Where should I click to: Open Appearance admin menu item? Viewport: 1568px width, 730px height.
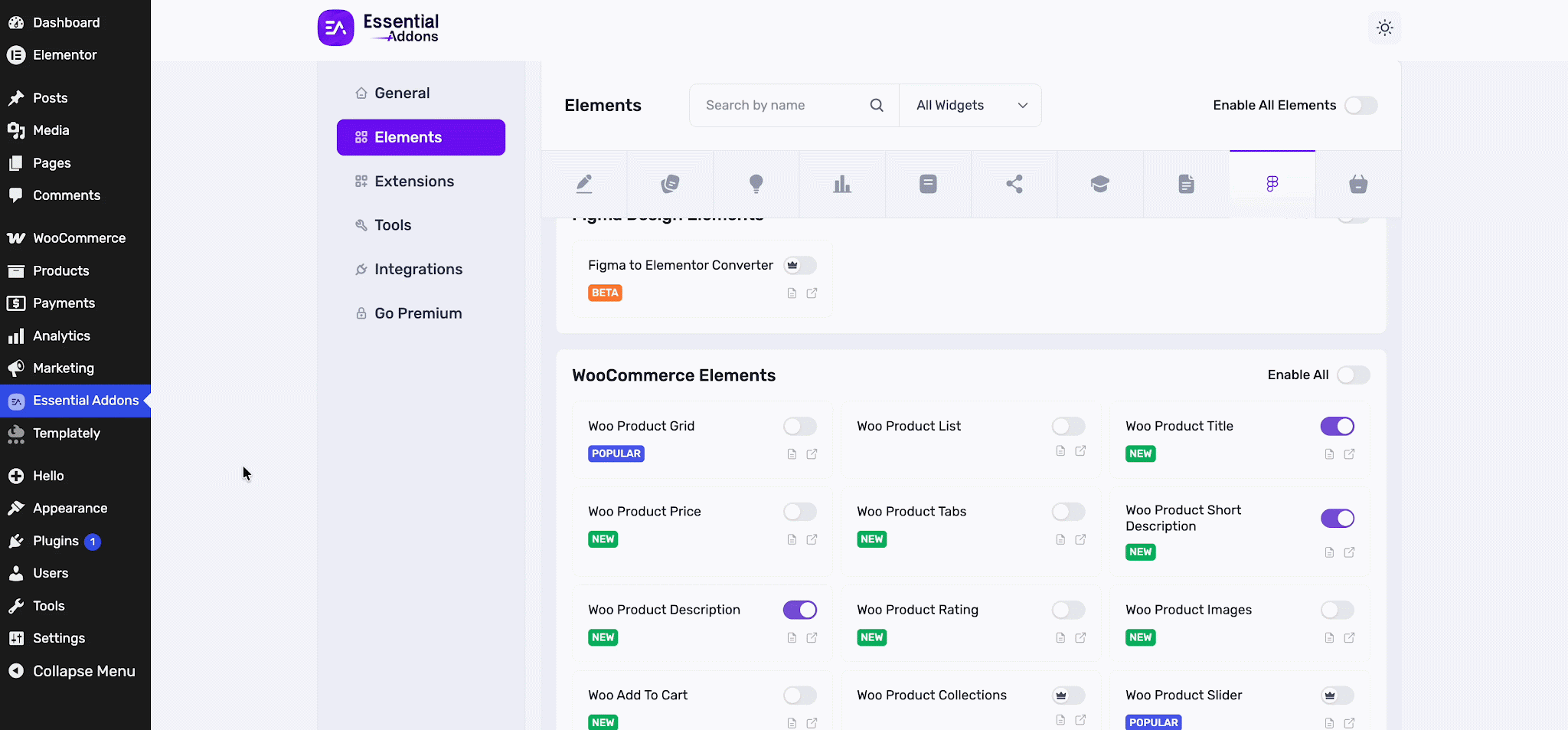coord(75,509)
